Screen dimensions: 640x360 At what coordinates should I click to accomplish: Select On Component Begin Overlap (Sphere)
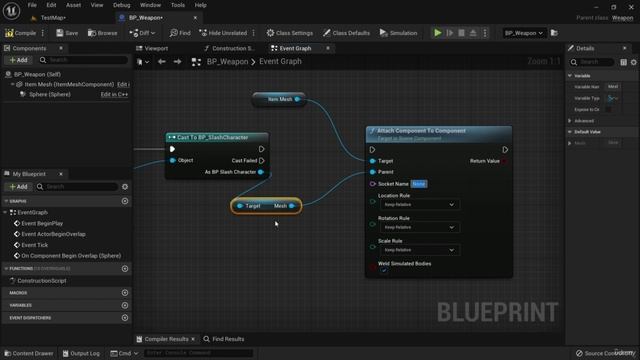click(x=71, y=256)
